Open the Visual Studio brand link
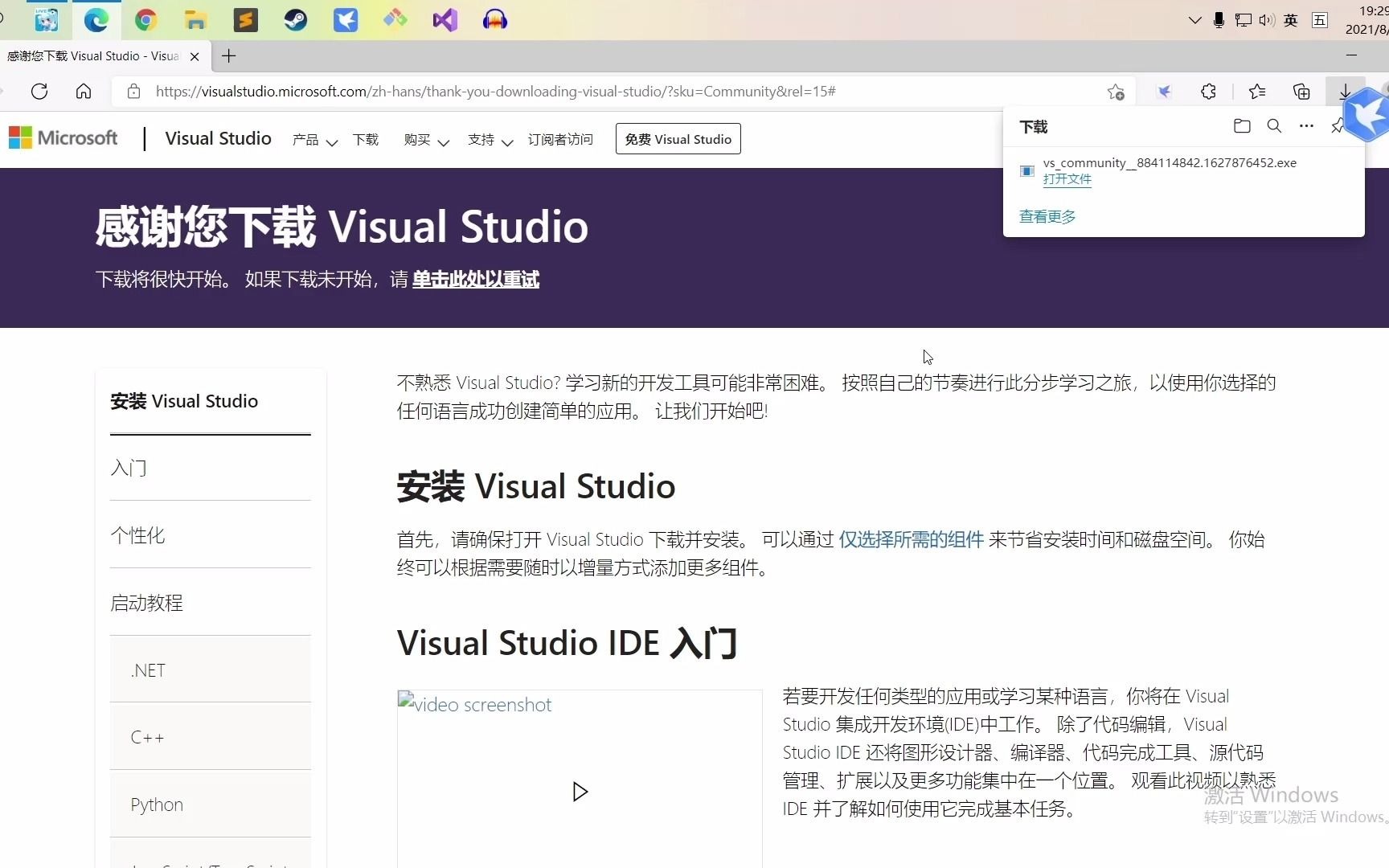The height and width of the screenshot is (868, 1389). pyautogui.click(x=218, y=138)
